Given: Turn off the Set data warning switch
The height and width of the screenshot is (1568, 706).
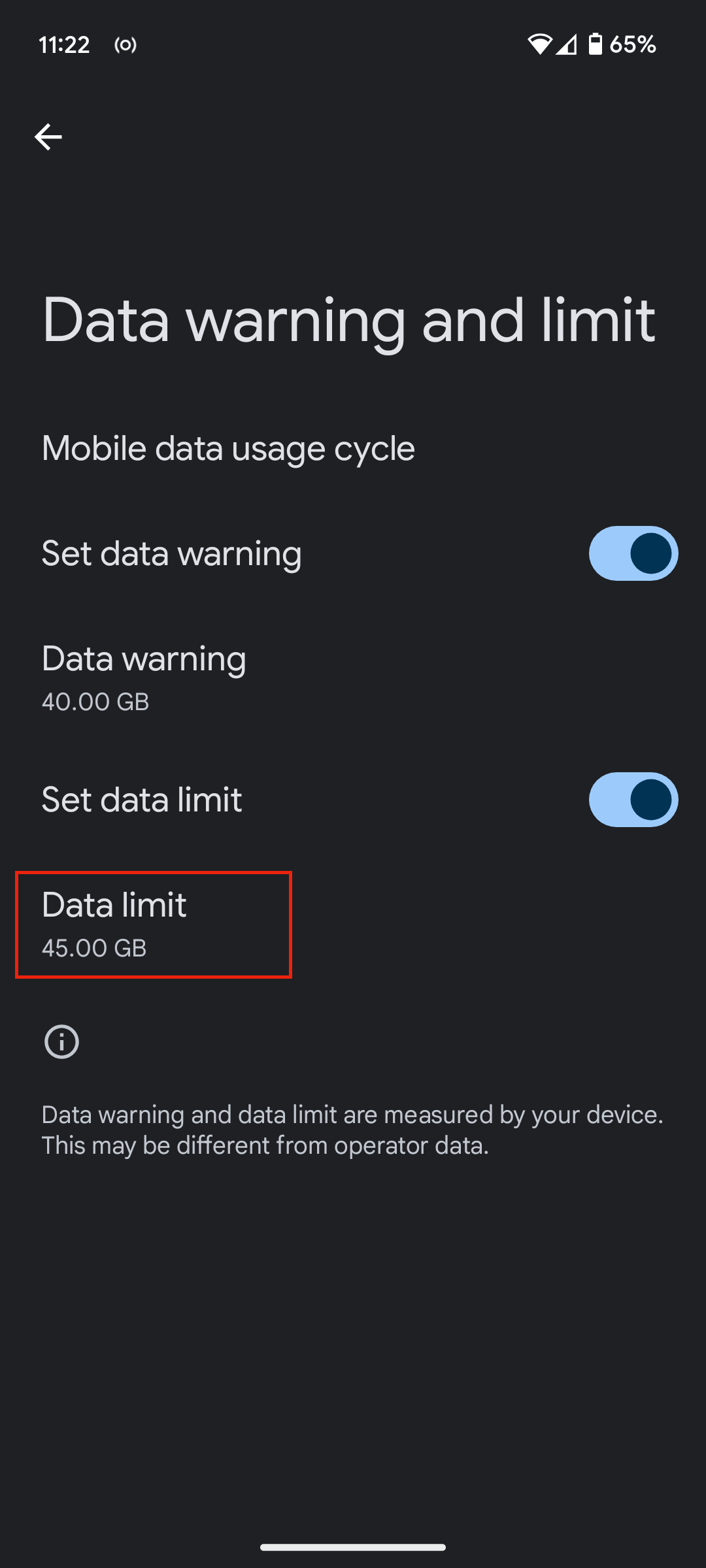Looking at the screenshot, I should click(633, 553).
